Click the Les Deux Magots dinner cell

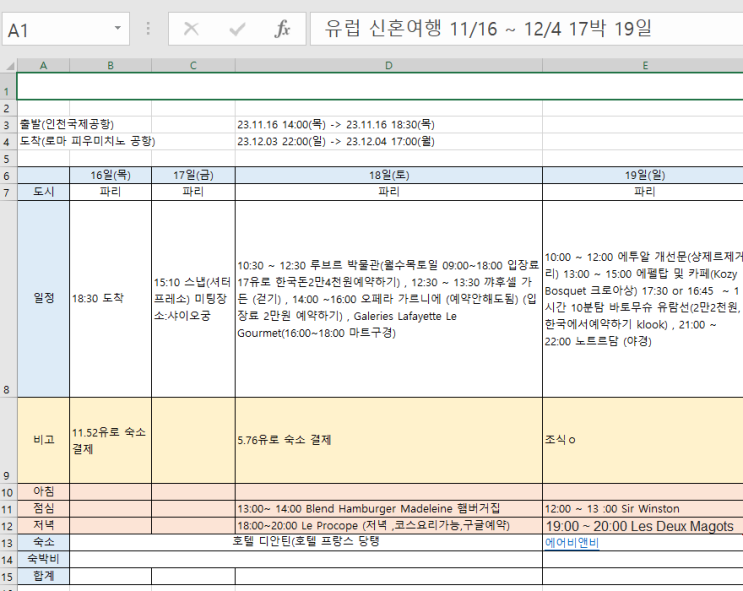click(643, 525)
